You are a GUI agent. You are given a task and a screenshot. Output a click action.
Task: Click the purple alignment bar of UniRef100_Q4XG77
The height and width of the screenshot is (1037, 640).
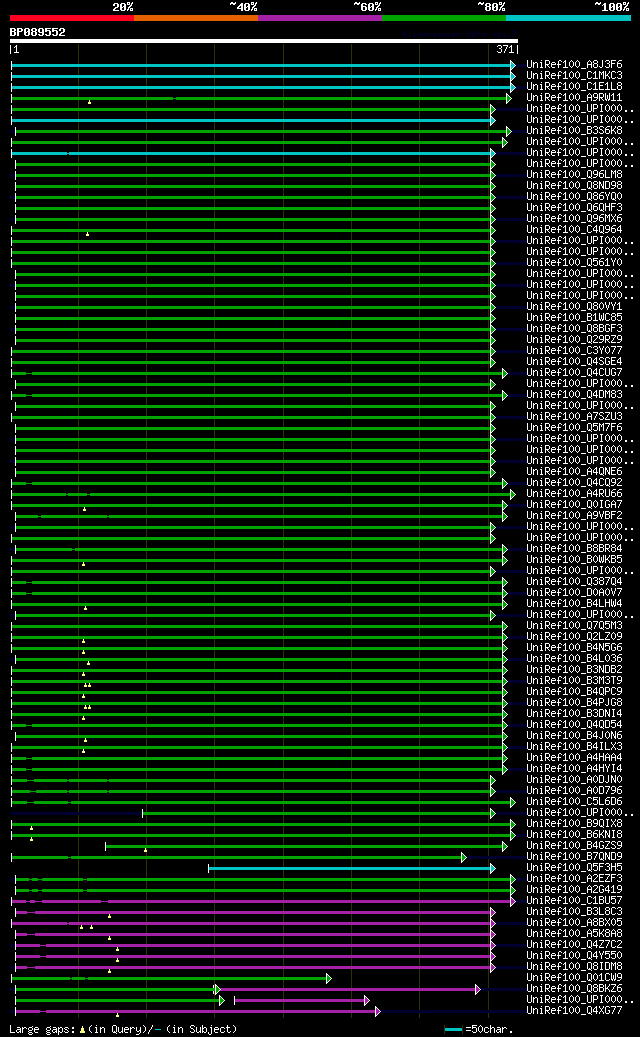point(198,1011)
